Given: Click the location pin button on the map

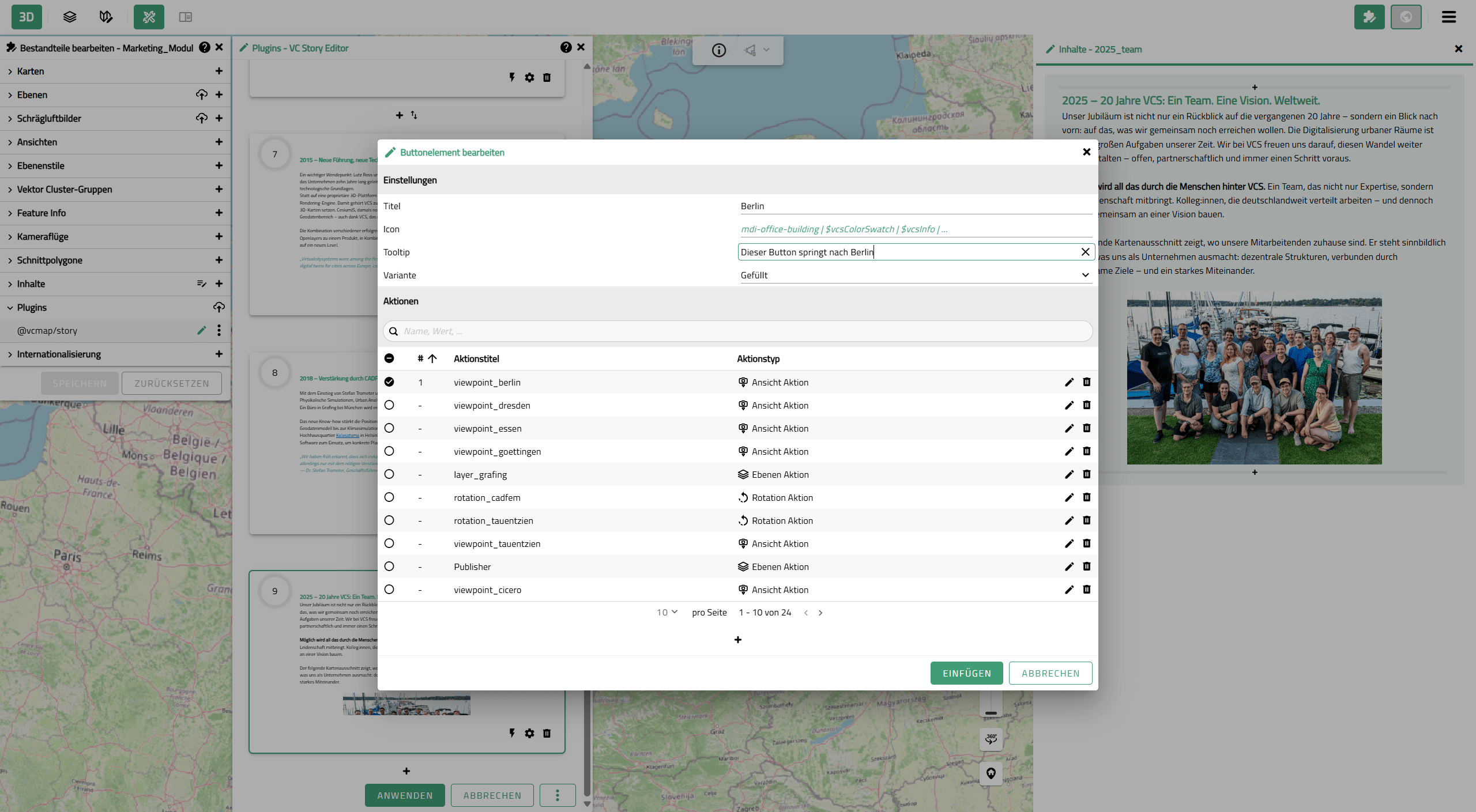Looking at the screenshot, I should 991,773.
